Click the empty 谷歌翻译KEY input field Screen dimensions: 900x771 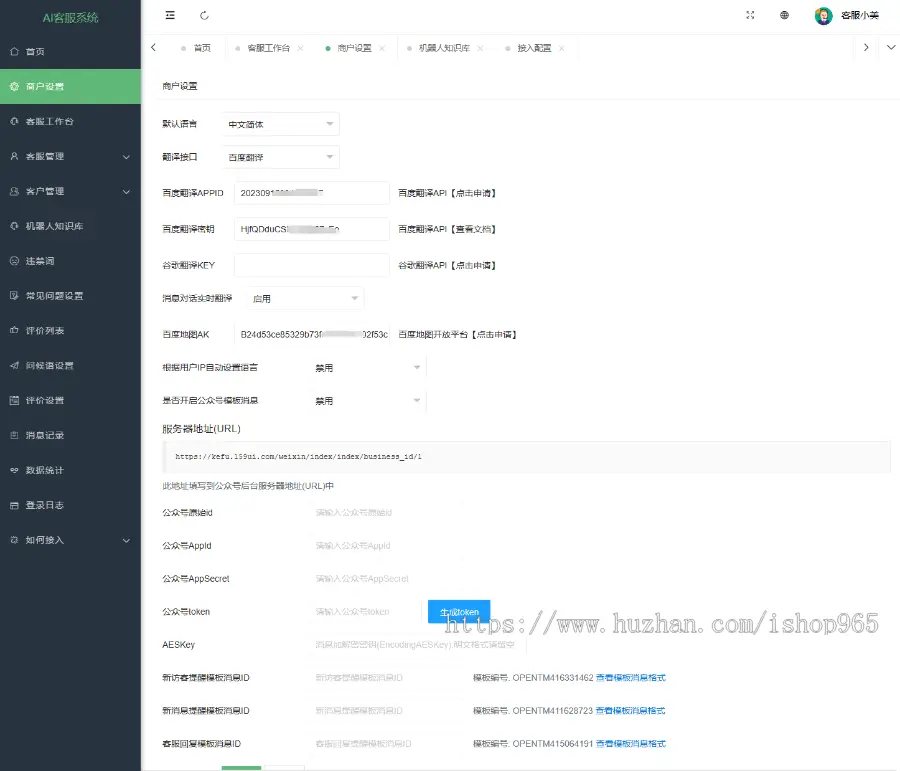click(312, 265)
